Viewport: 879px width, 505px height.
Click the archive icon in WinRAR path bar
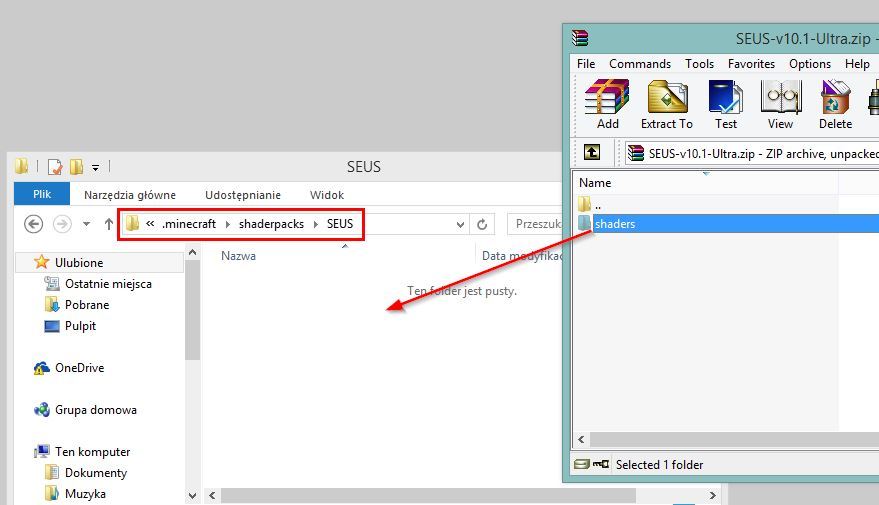point(636,153)
